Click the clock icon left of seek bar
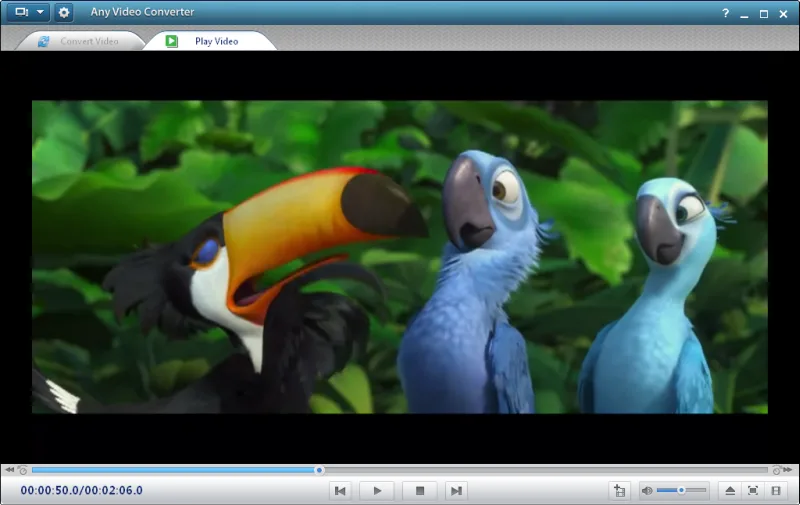Viewport: 800px width, 505px height. (x=22, y=470)
